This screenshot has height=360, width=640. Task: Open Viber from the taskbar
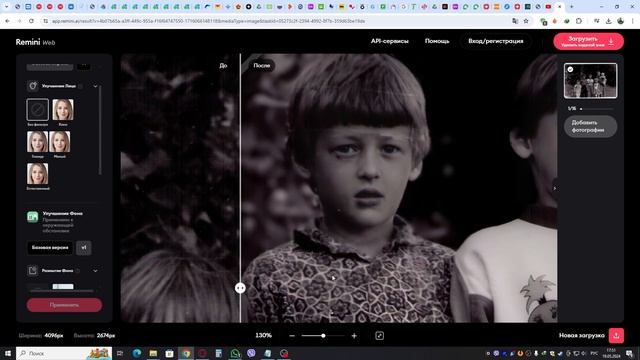(251, 353)
